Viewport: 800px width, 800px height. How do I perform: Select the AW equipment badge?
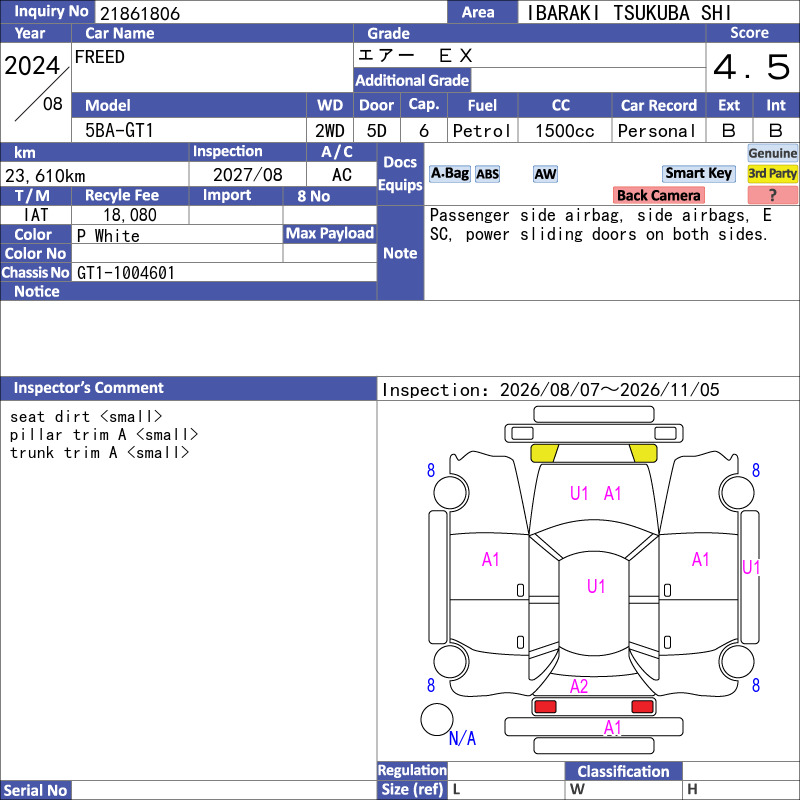point(545,174)
